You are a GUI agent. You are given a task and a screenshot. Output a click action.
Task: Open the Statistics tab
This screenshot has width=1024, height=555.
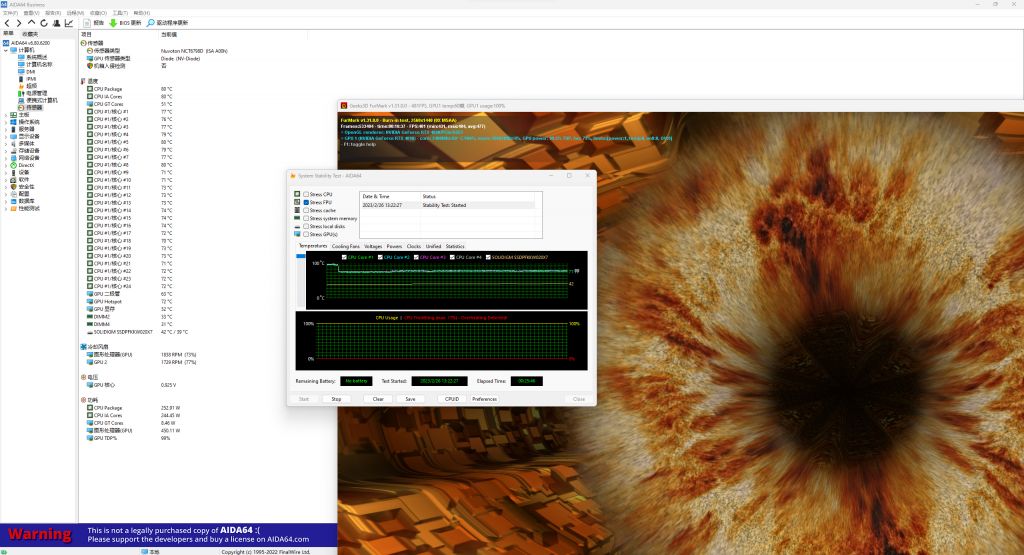pos(455,246)
